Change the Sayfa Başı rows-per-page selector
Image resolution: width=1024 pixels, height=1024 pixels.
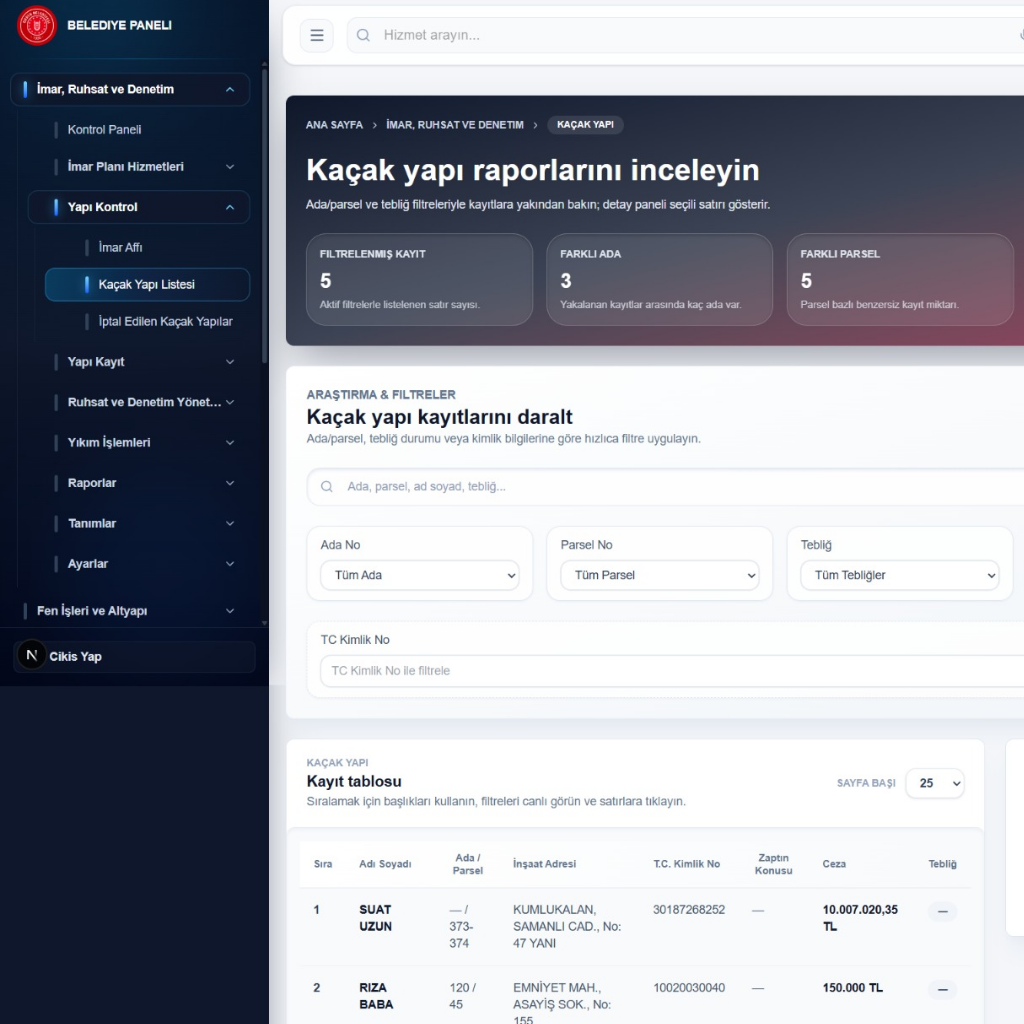(934, 783)
